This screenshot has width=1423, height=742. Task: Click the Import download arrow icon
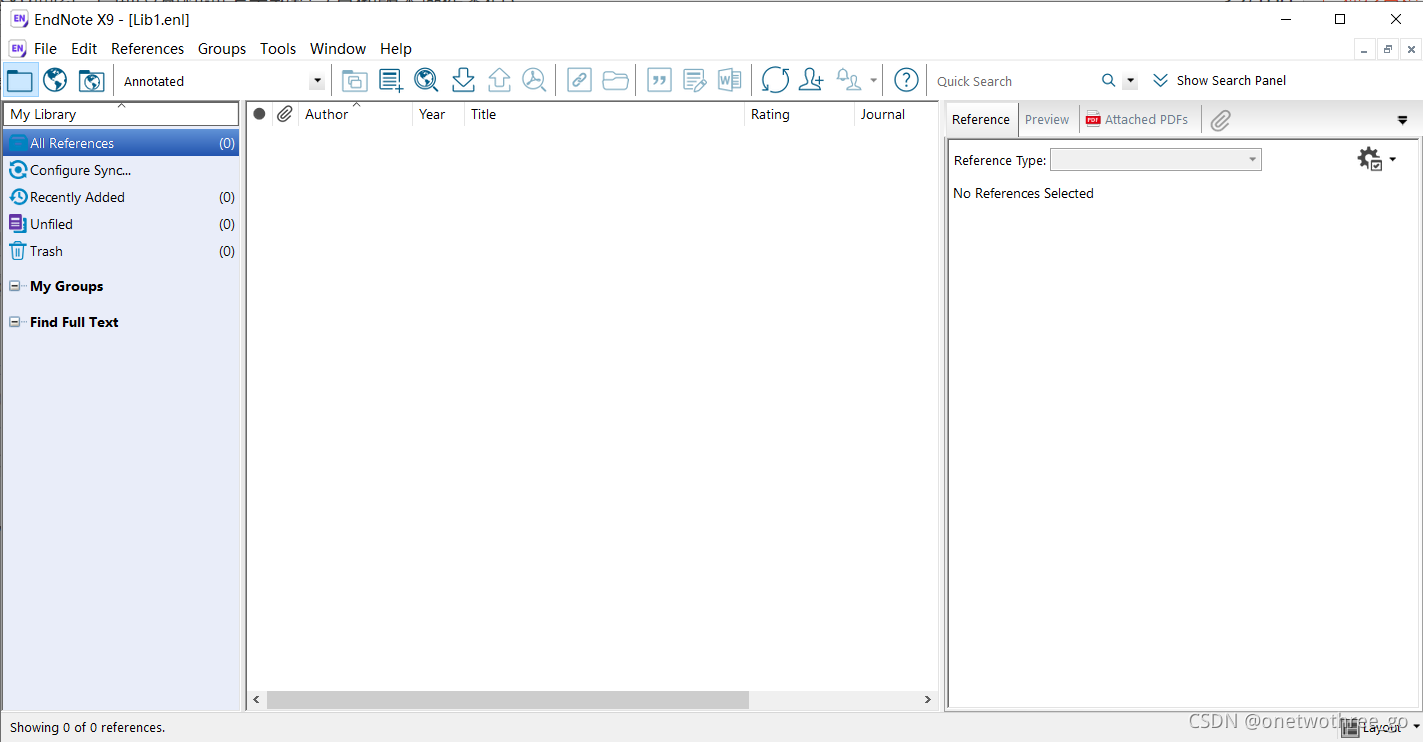(x=463, y=81)
